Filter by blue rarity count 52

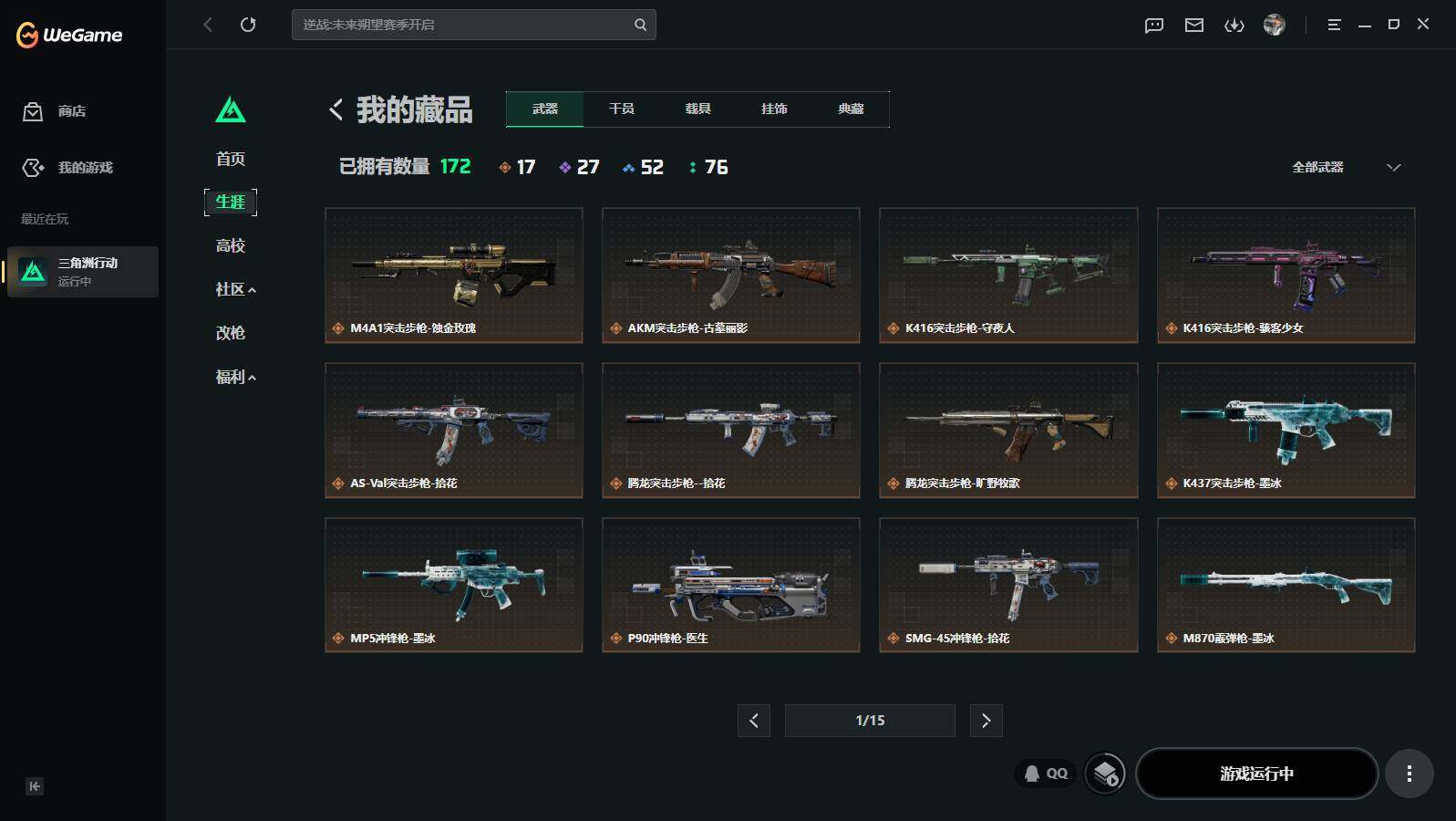(643, 167)
